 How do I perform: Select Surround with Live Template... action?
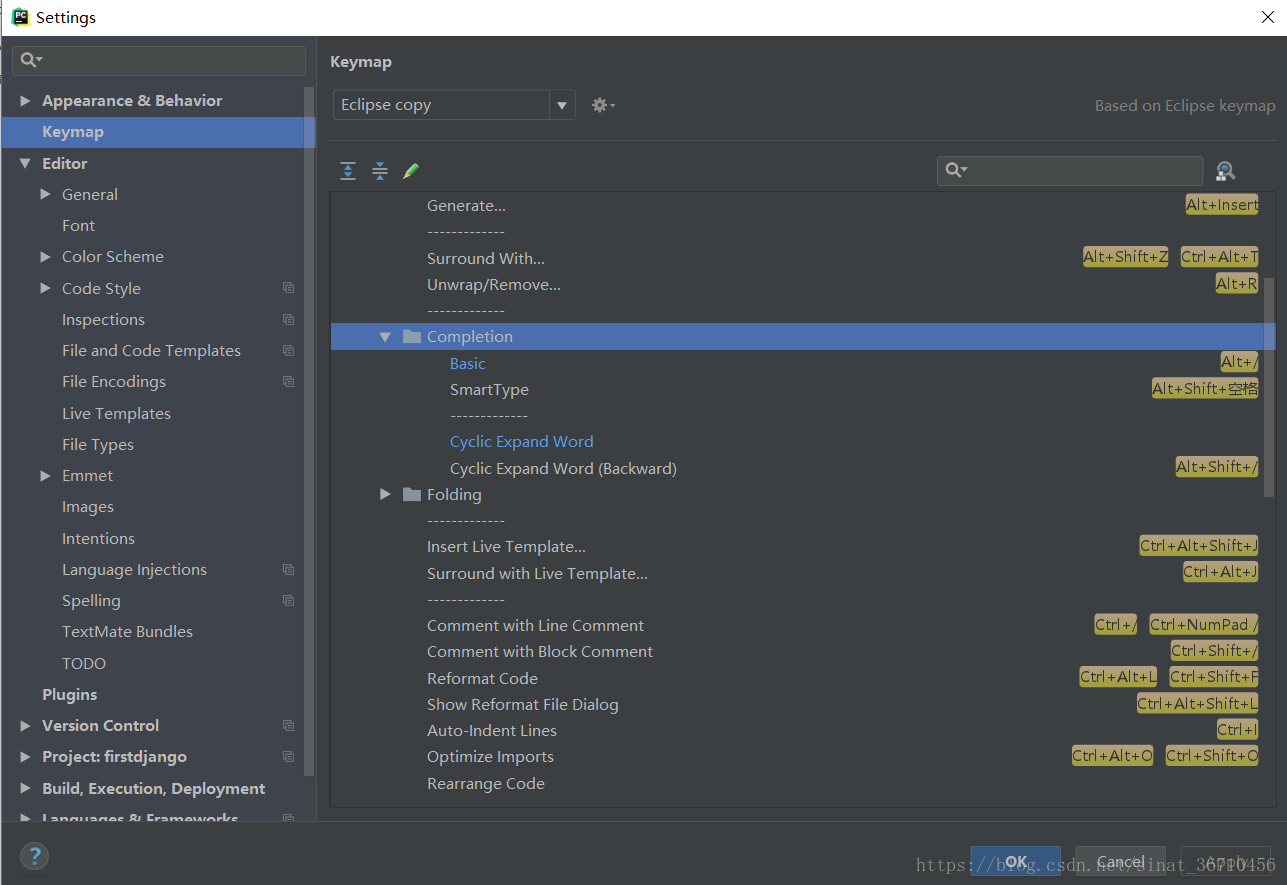click(537, 574)
